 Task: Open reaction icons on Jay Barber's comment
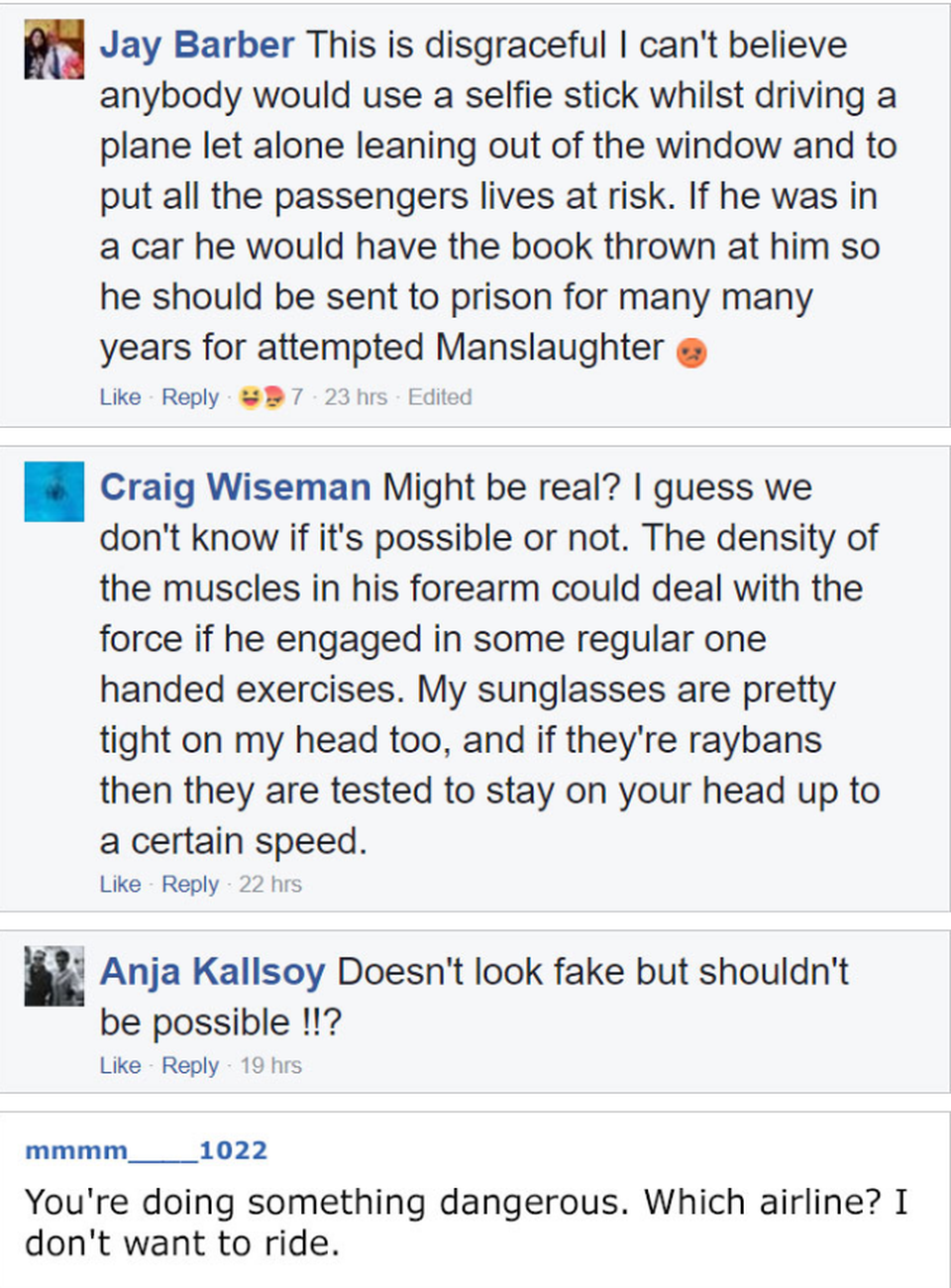coord(262,397)
